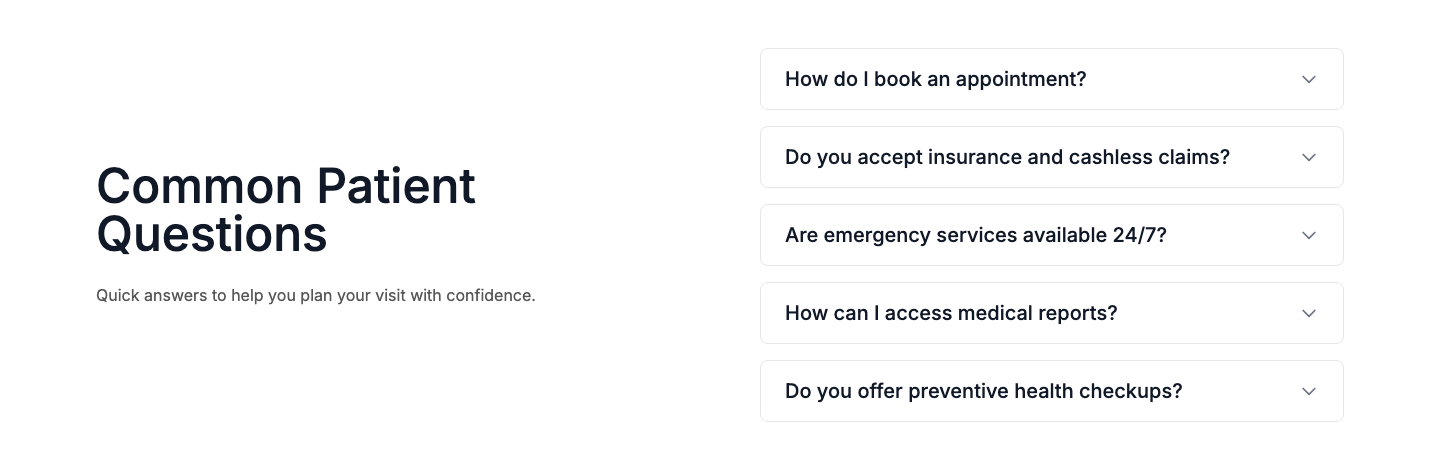Open "Do you offer preventive health checkups?"
This screenshot has width=1440, height=470.
pos(983,391)
